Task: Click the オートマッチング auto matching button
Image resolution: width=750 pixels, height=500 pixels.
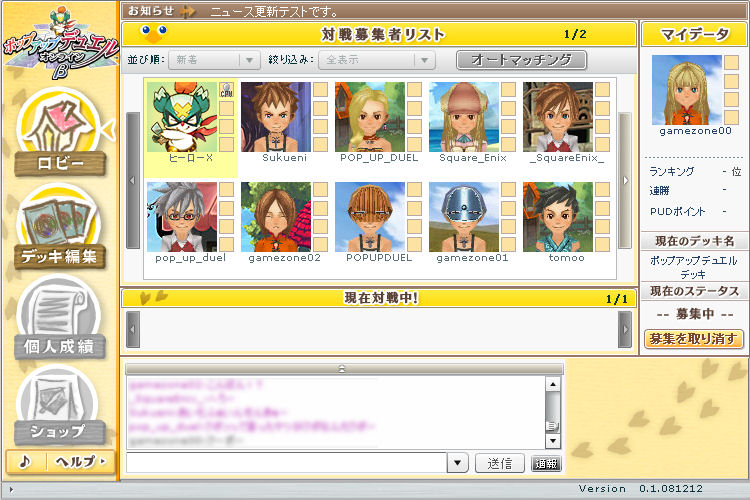Action: tap(521, 60)
